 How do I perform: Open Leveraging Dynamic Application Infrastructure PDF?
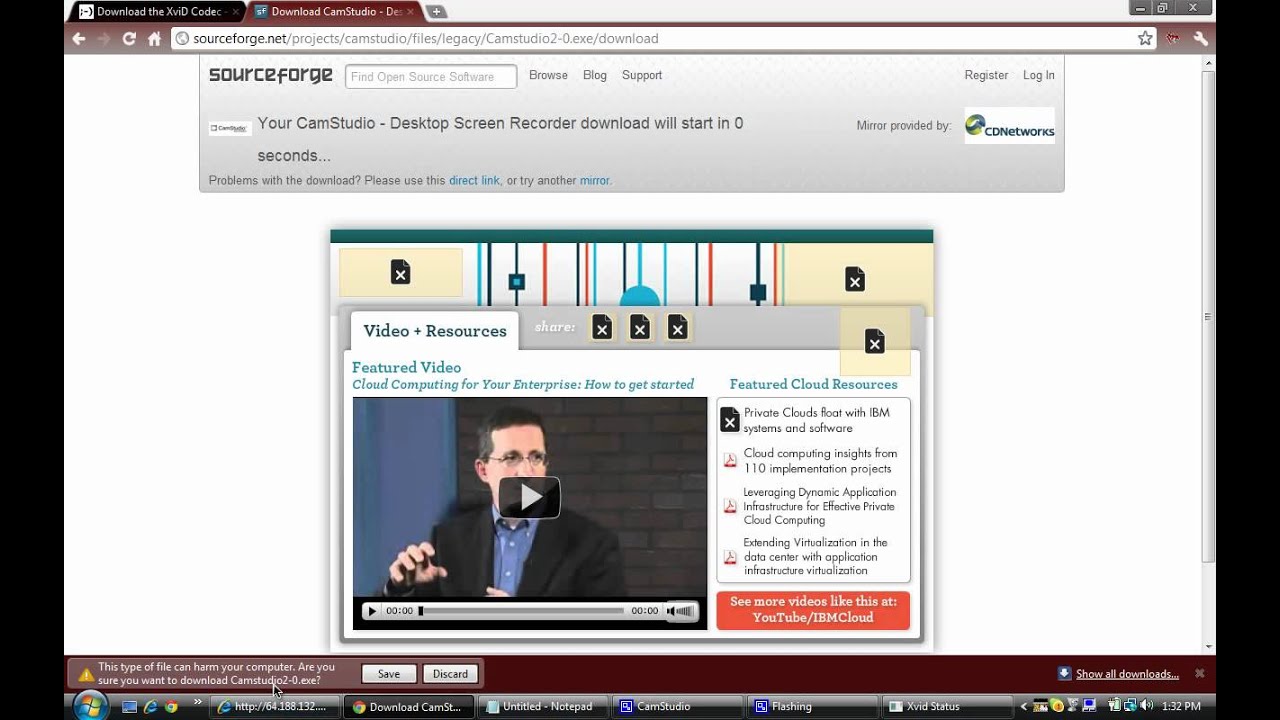pyautogui.click(x=820, y=506)
